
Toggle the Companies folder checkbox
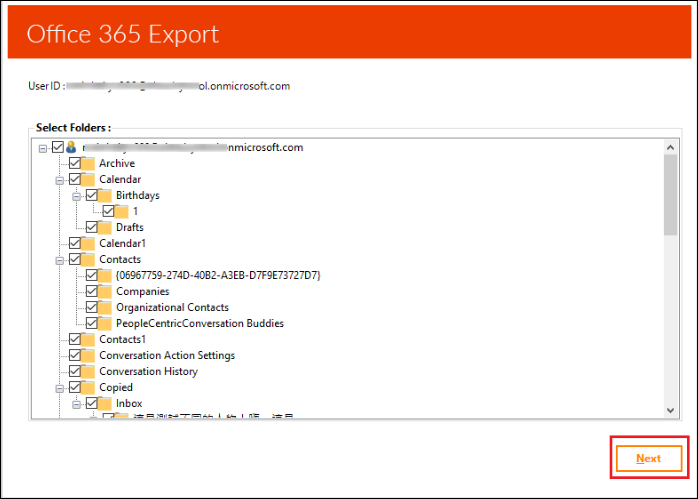[92, 291]
